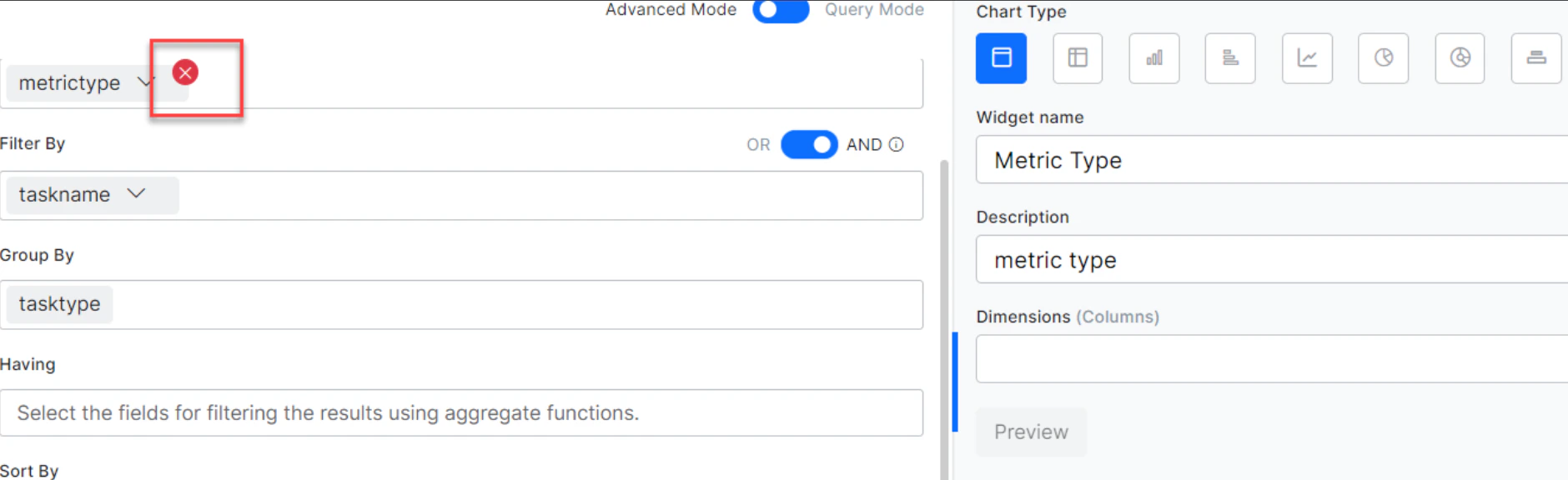The image size is (1568, 480).
Task: Select the line chart type
Action: [1307, 58]
